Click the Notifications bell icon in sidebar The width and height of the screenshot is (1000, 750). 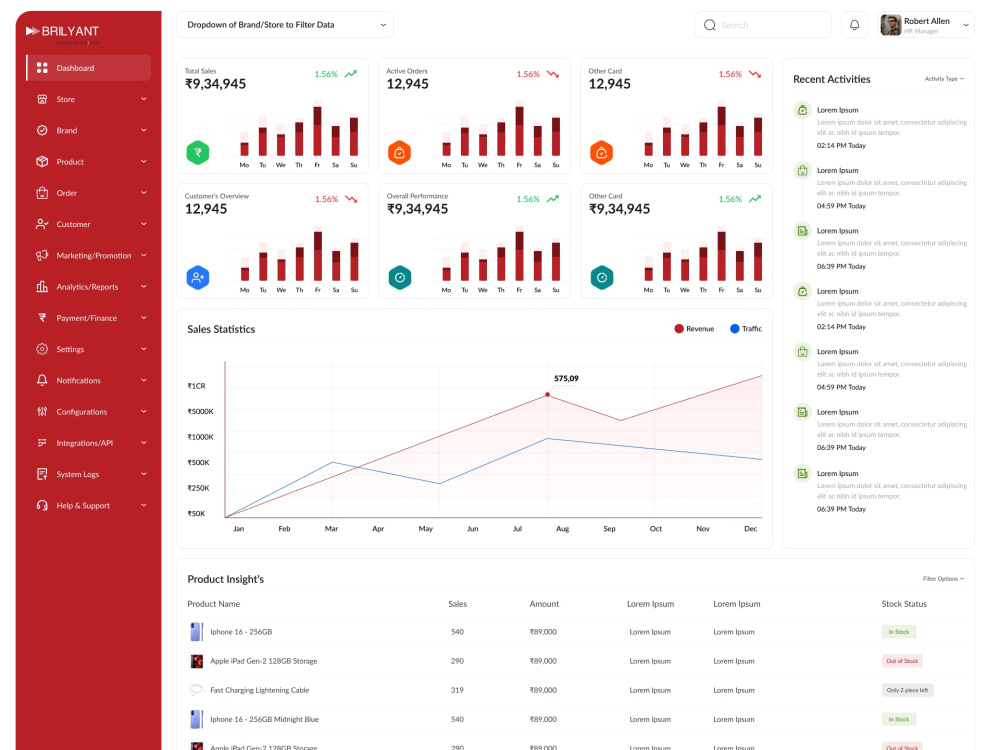click(x=42, y=380)
